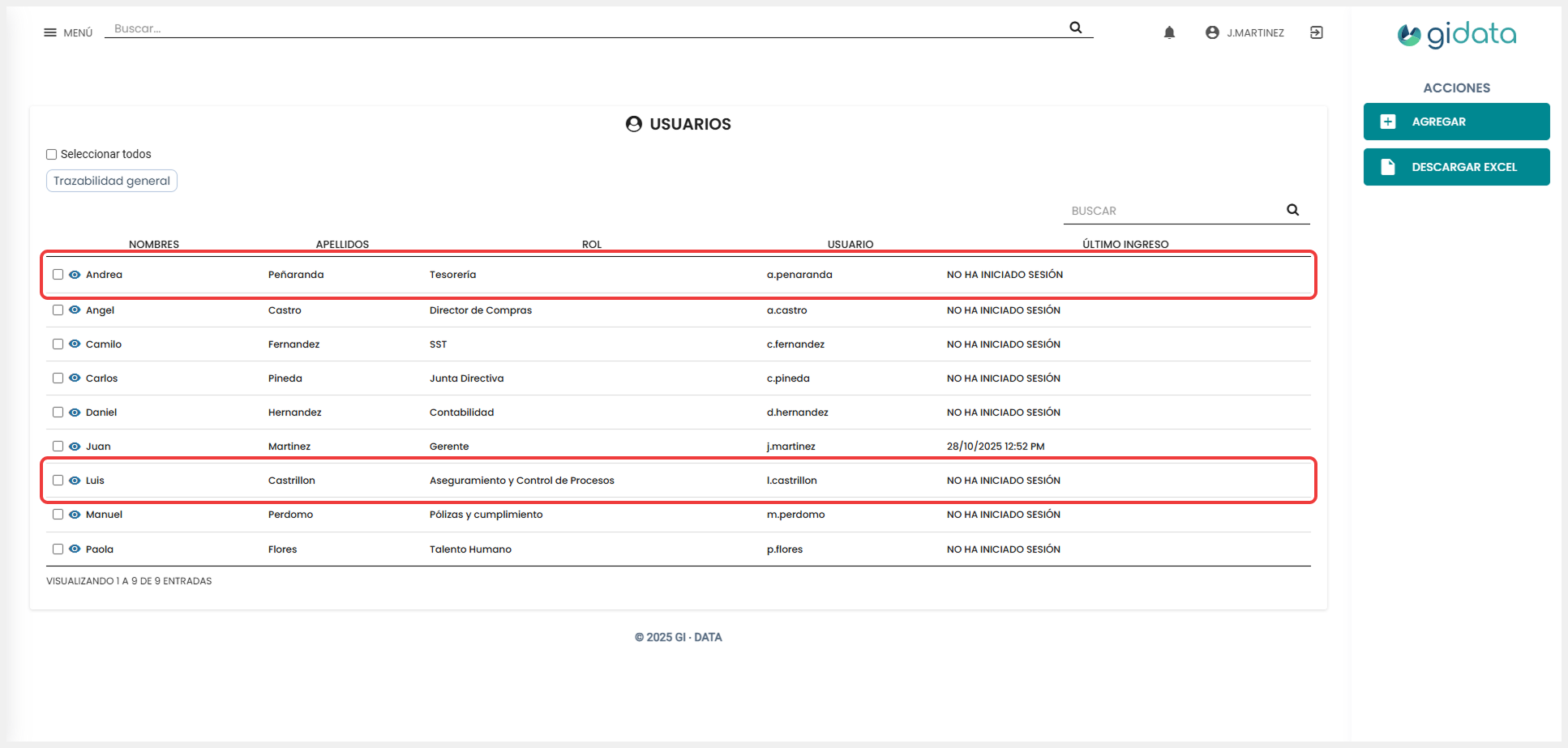Click the search magnifier in the top bar
The height and width of the screenshot is (748, 1568).
pos(1075,27)
